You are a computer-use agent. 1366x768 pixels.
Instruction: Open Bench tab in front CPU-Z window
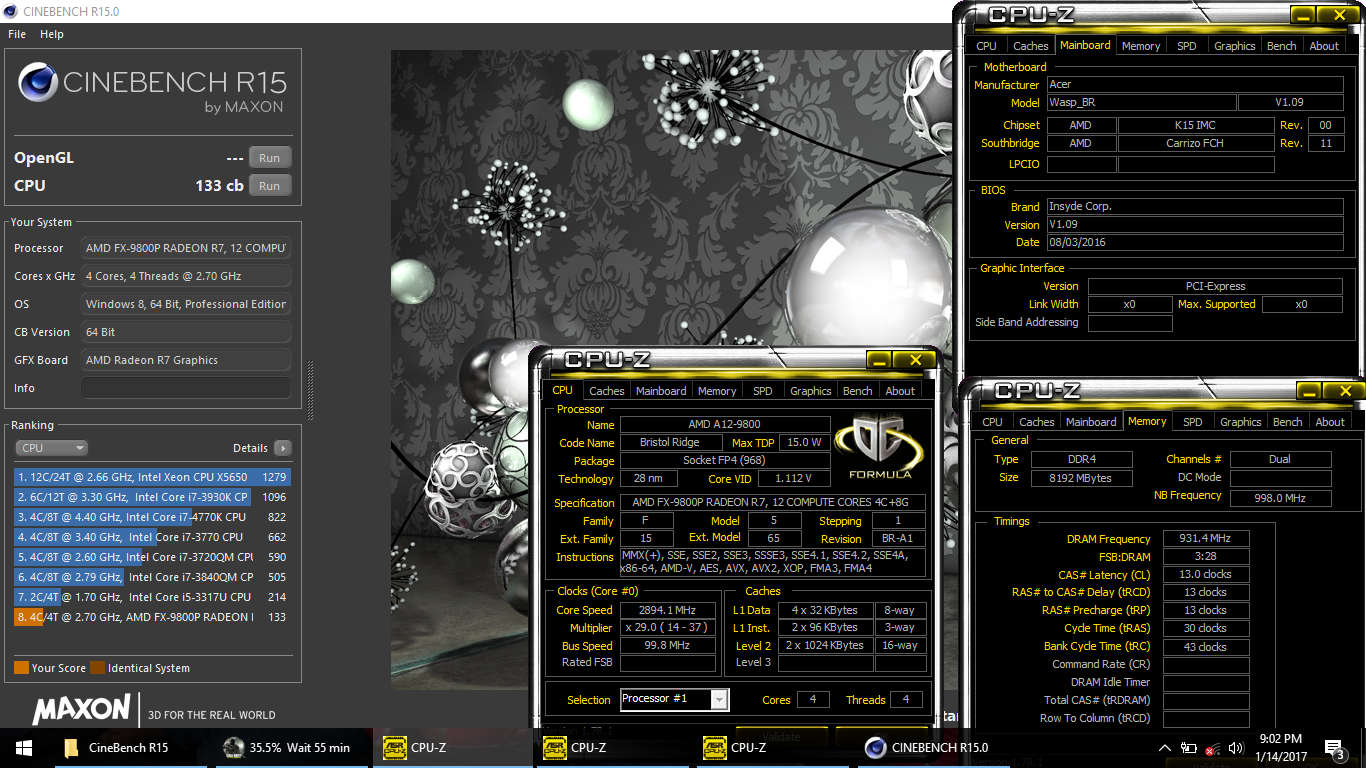click(x=858, y=391)
